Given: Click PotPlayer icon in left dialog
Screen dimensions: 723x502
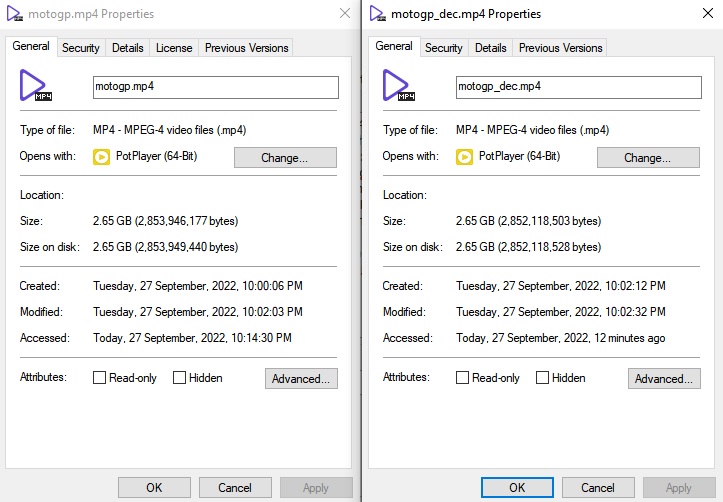Looking at the screenshot, I should point(101,157).
